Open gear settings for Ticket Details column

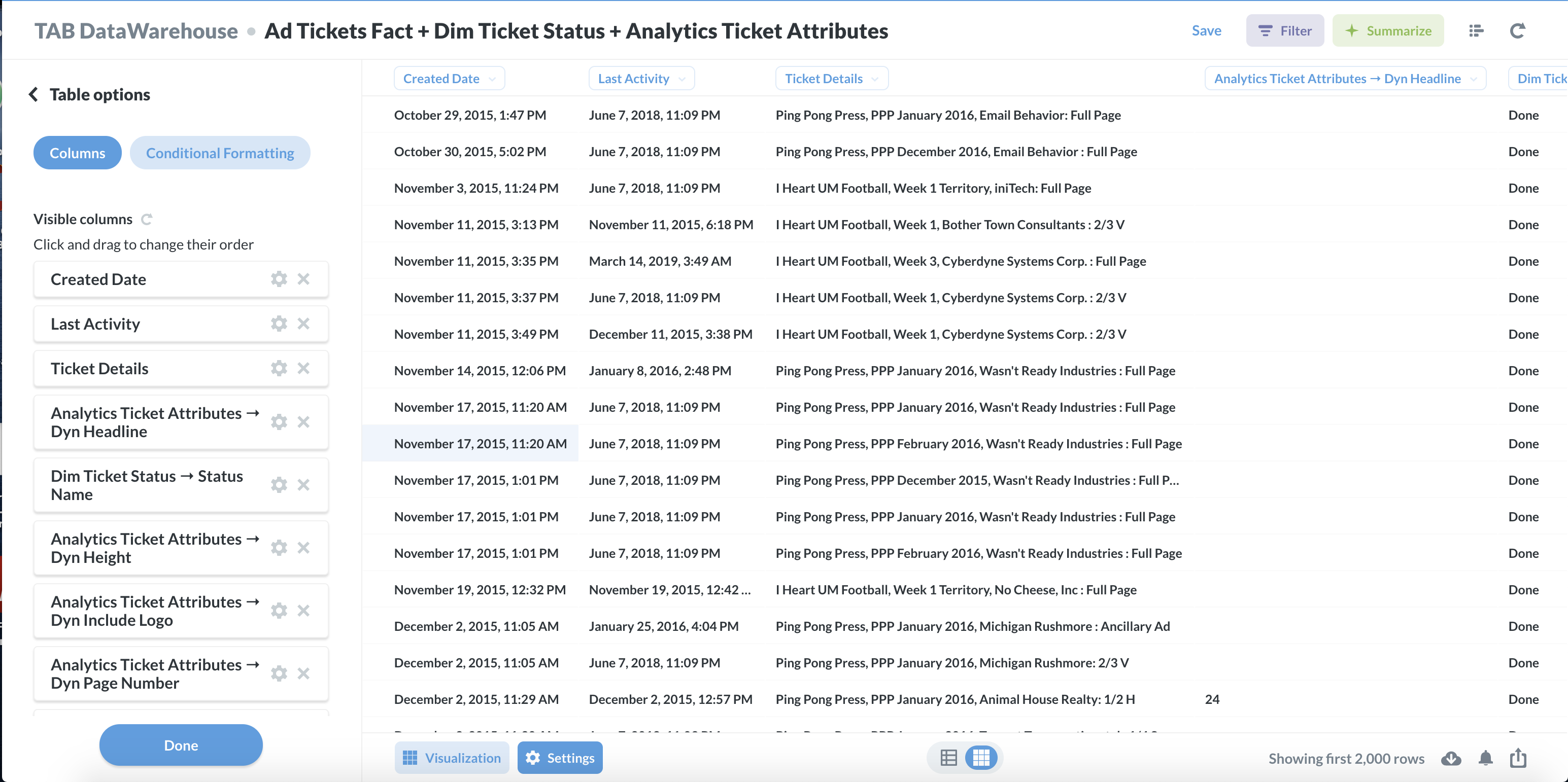tap(279, 368)
